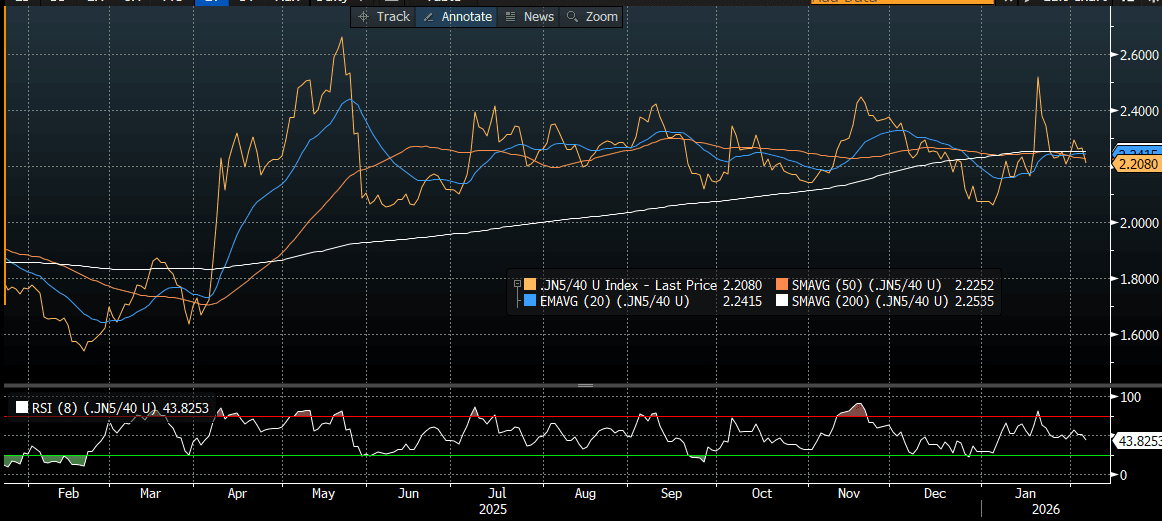Click the 43.8253 RSI value axis tag

[1138, 441]
